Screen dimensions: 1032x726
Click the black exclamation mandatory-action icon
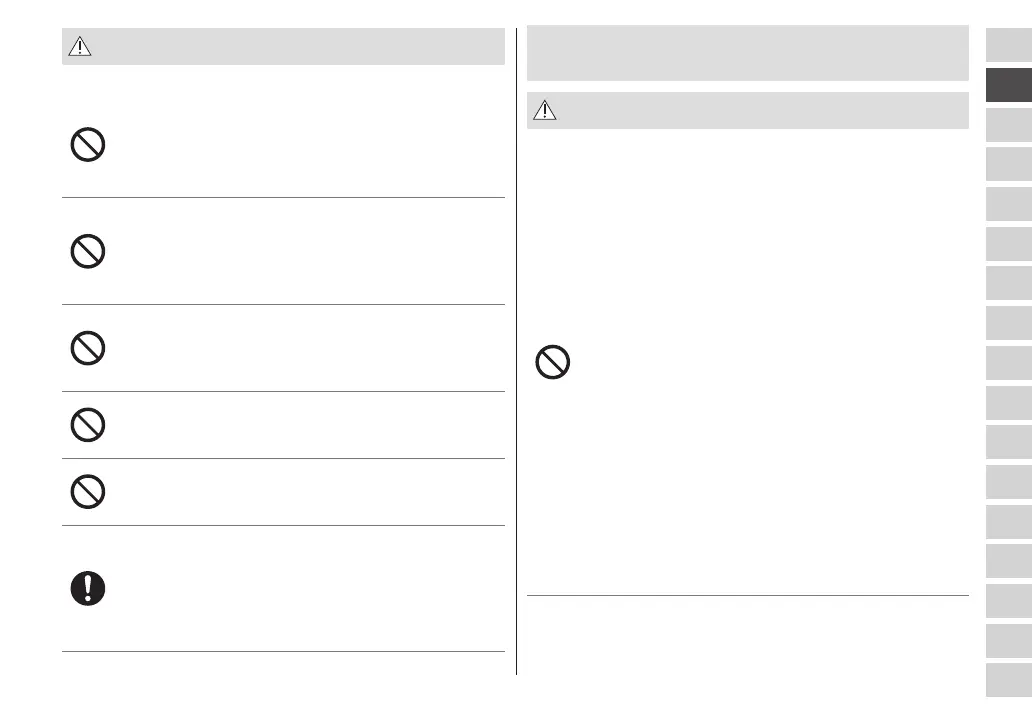pos(88,589)
